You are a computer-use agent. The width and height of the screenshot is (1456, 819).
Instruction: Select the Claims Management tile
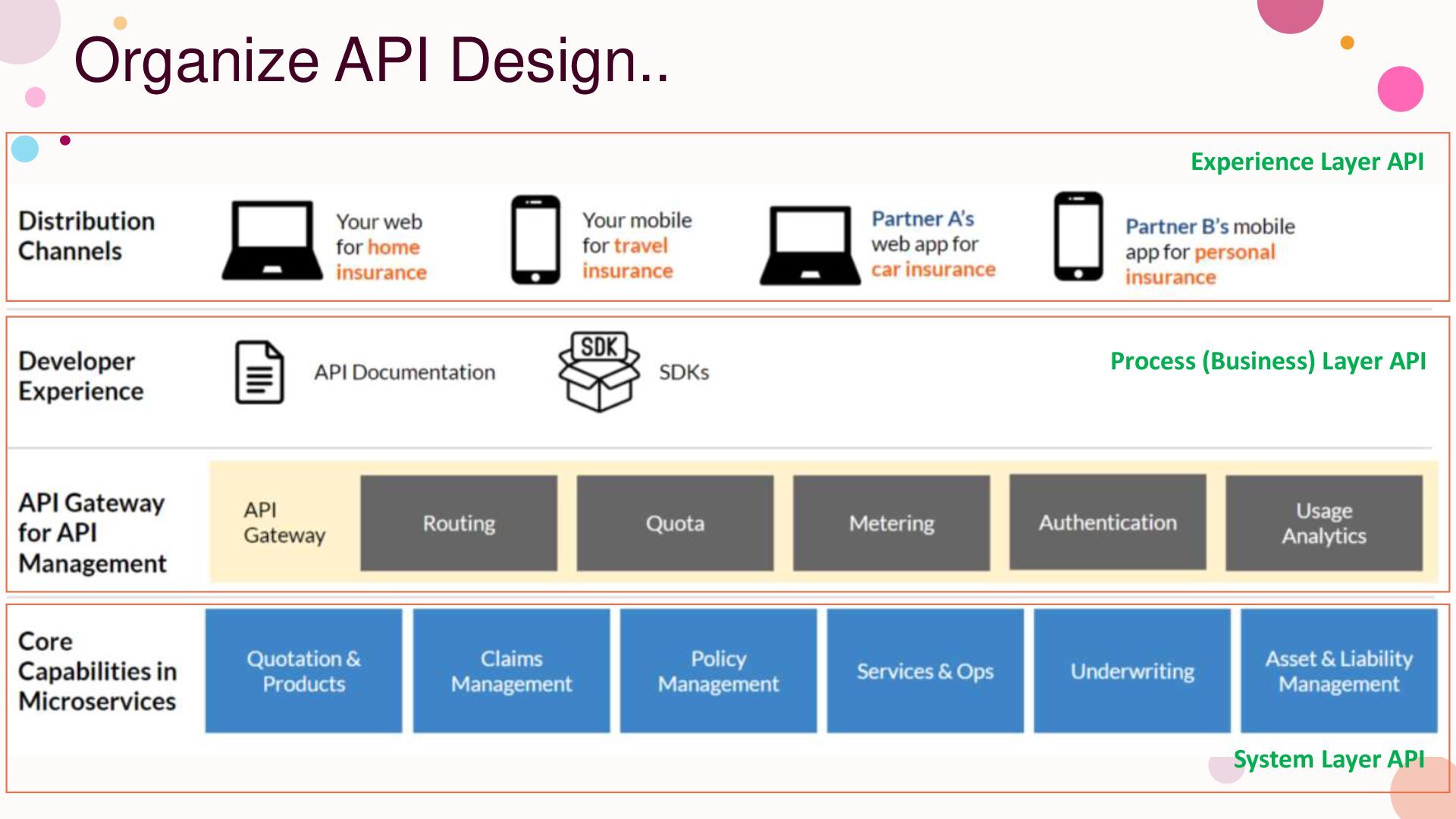pos(511,671)
